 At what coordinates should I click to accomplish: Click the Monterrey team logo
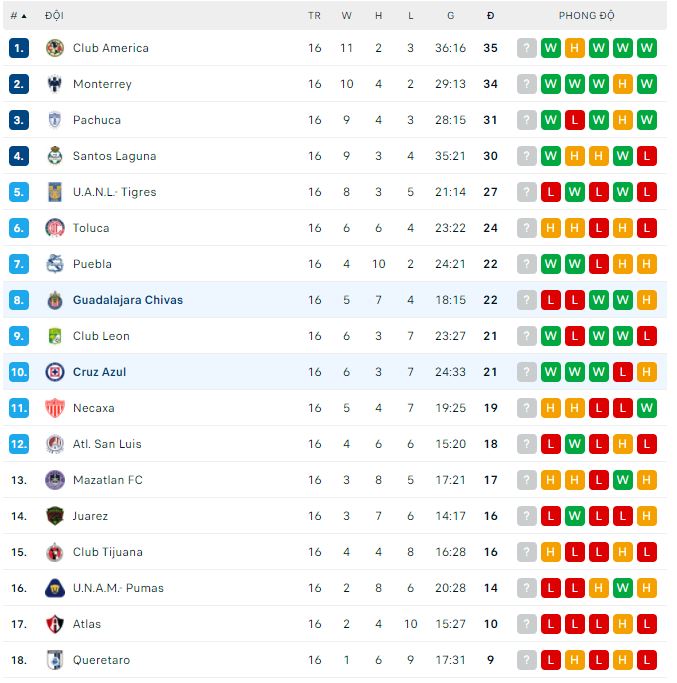coord(55,84)
